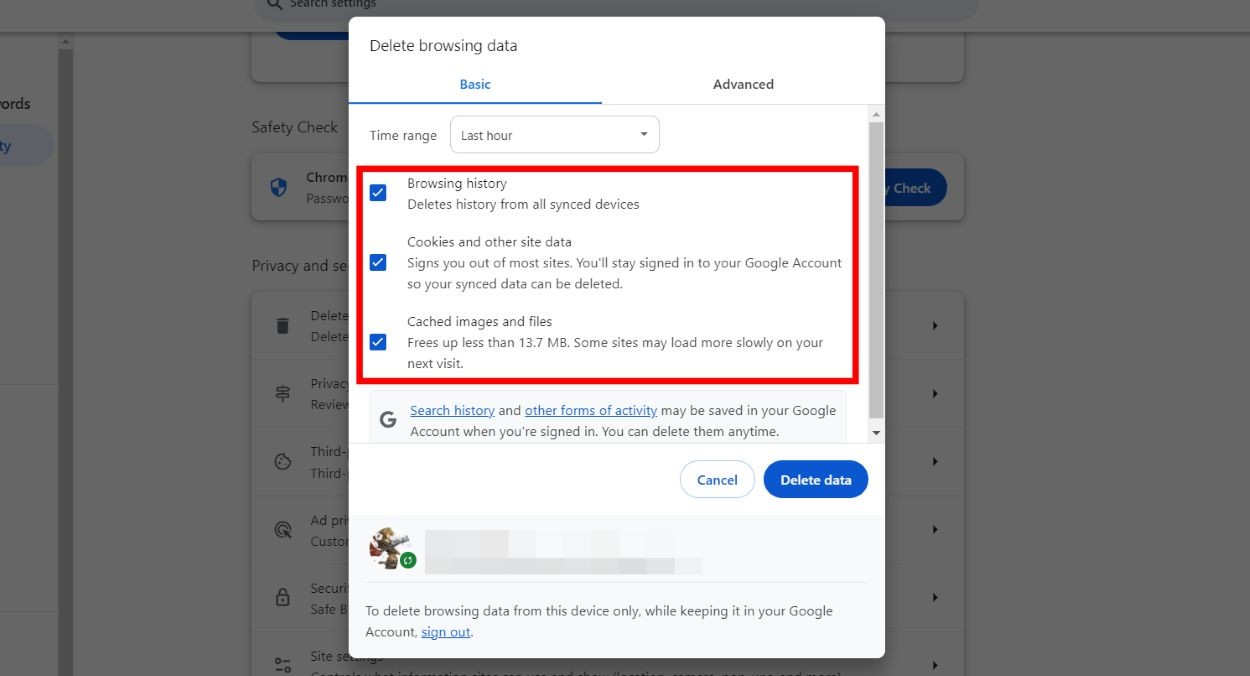Open the Time range dropdown
The image size is (1250, 676).
pos(555,135)
